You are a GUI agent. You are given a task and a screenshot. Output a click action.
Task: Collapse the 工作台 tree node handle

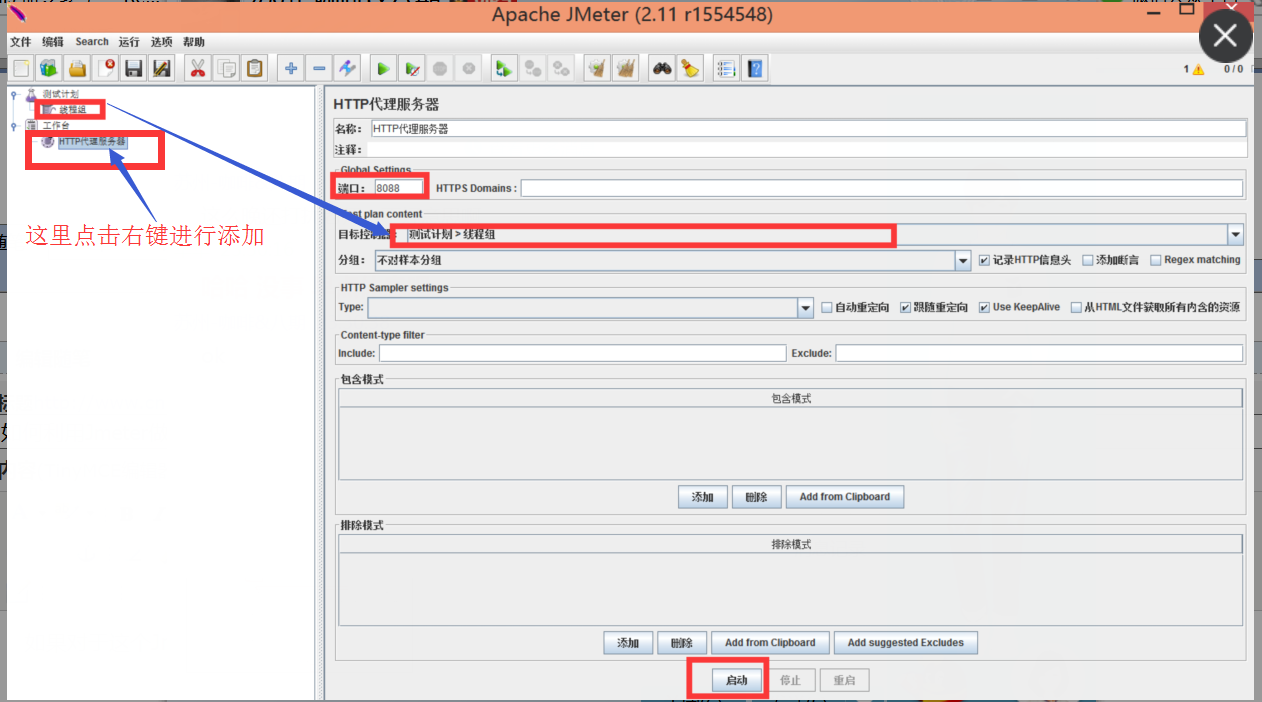point(14,126)
